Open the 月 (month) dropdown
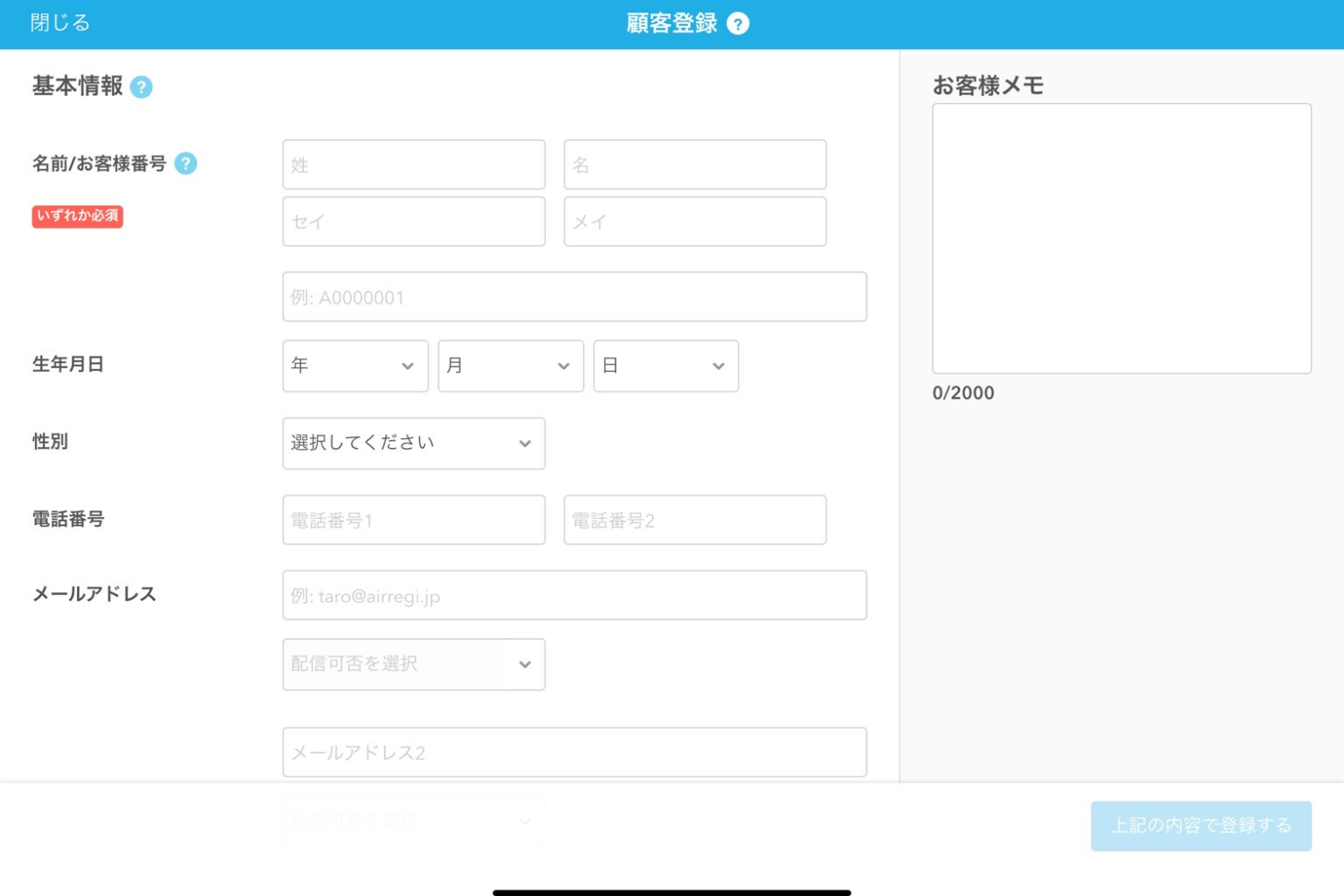The width and height of the screenshot is (1344, 896). tap(510, 366)
